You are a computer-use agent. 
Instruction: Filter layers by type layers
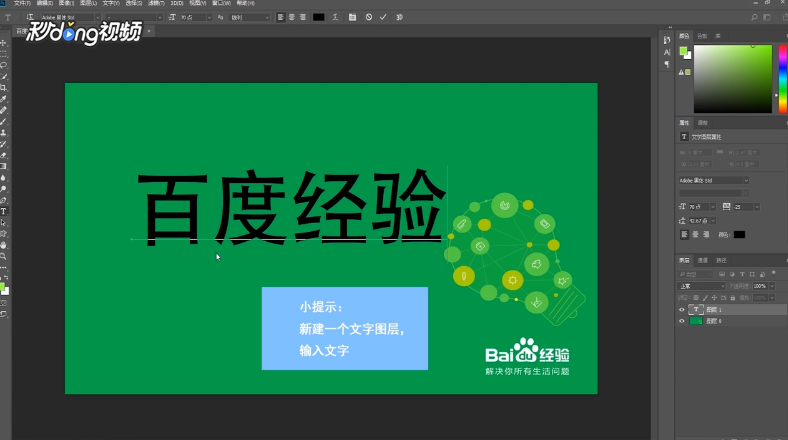pyautogui.click(x=742, y=274)
